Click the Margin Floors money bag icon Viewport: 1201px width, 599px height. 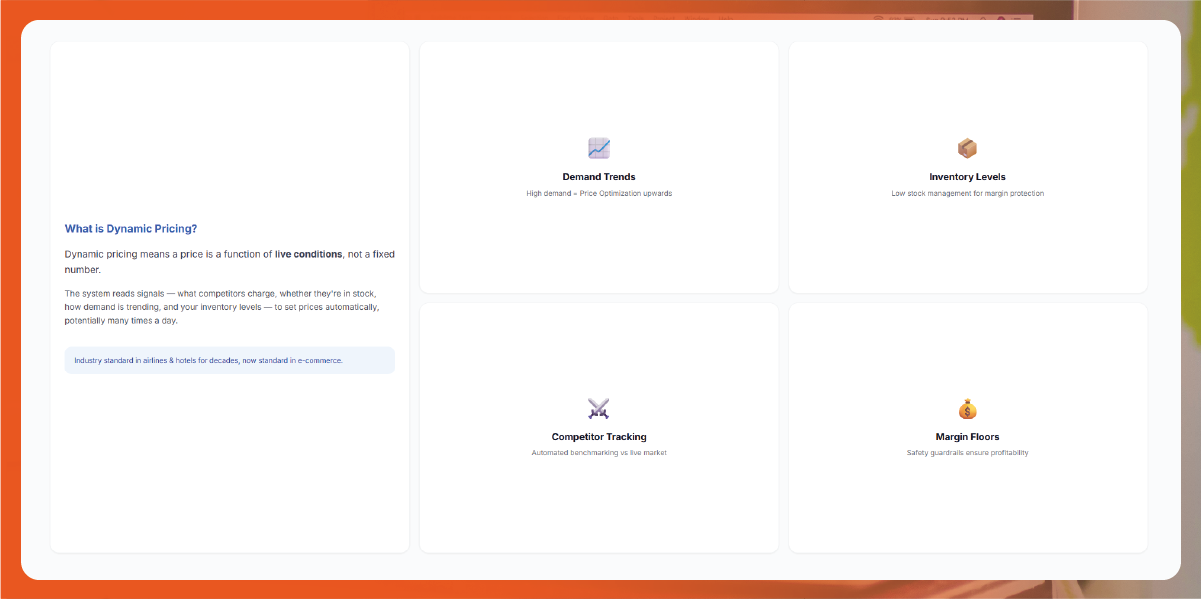pyautogui.click(x=967, y=409)
